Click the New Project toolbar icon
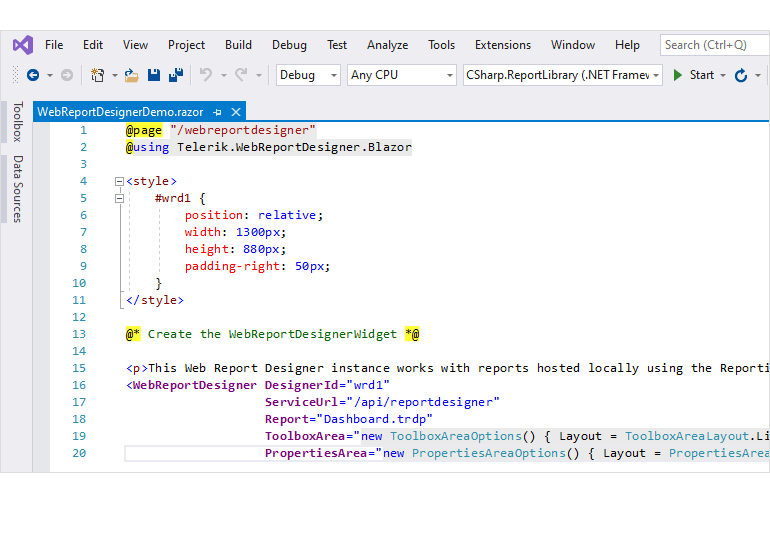The image size is (770, 533). pyautogui.click(x=97, y=75)
